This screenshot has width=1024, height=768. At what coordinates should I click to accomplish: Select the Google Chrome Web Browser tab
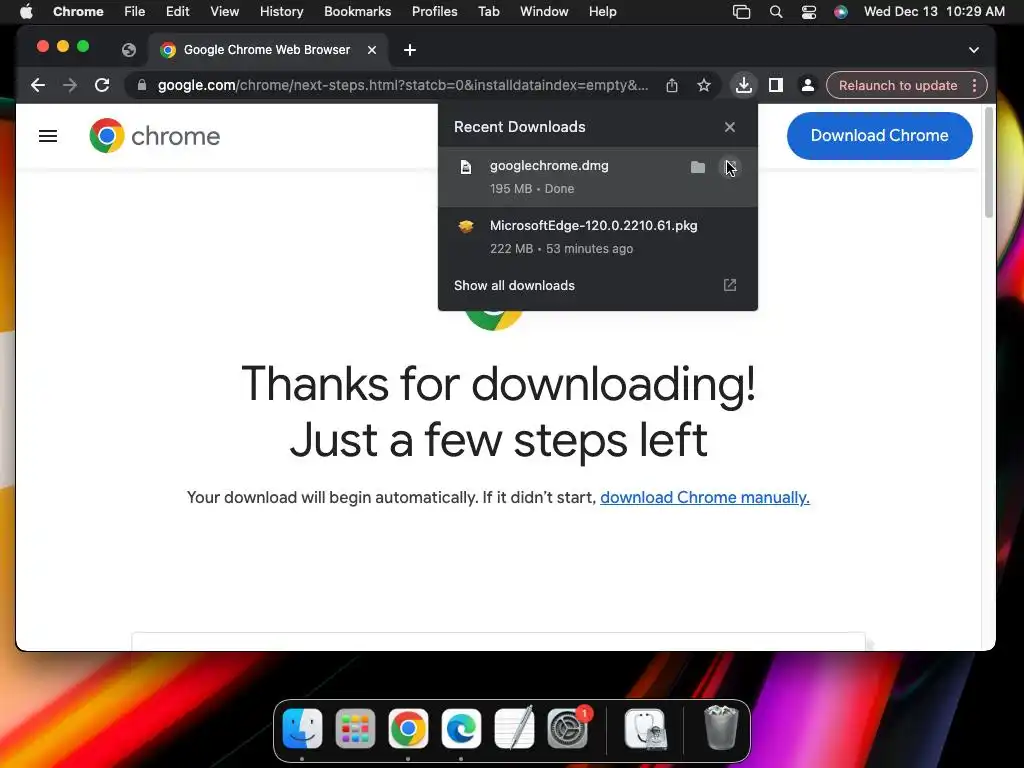click(x=269, y=50)
